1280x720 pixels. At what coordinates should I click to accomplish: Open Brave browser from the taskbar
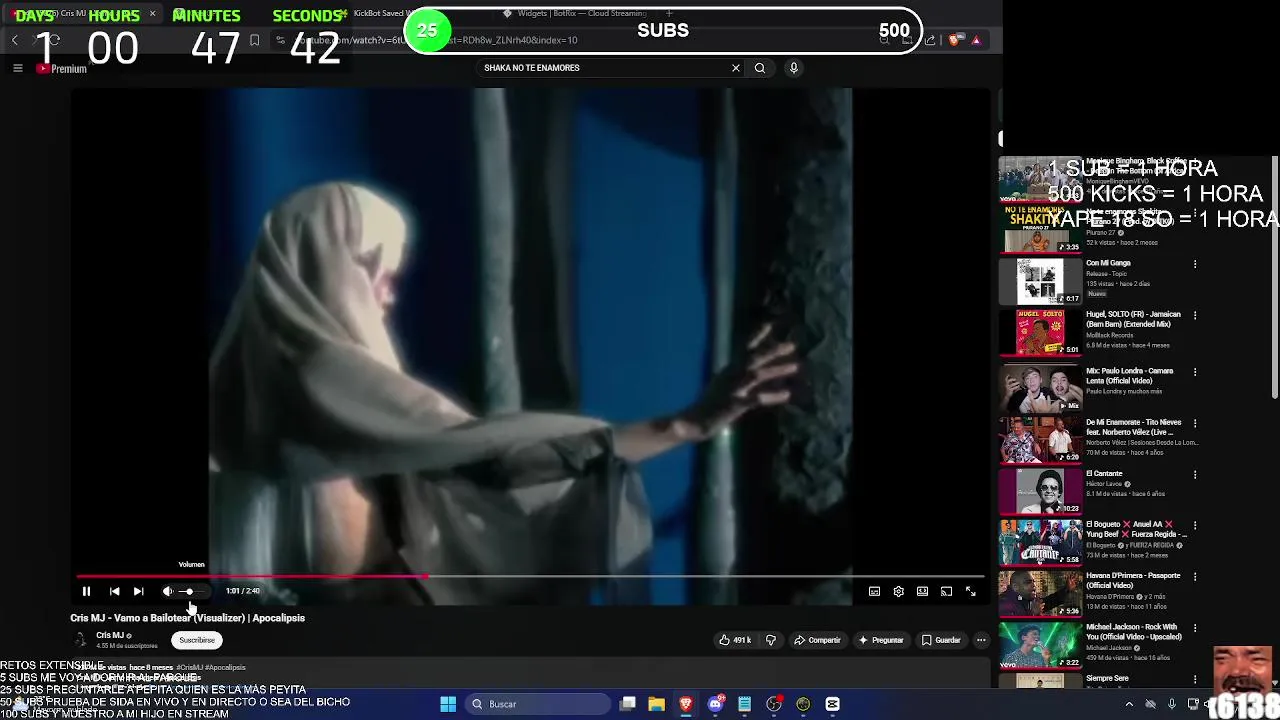point(686,704)
